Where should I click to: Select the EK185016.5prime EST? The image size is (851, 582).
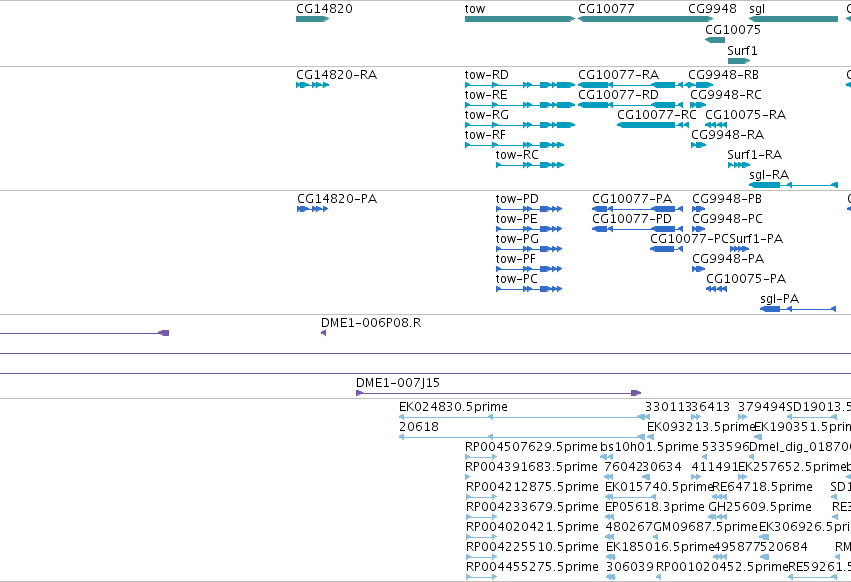point(610,557)
